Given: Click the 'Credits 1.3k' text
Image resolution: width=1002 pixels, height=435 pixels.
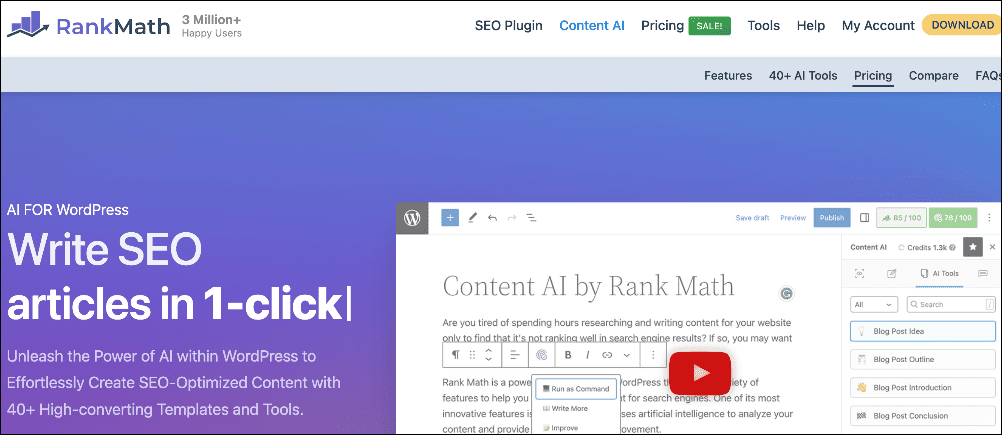Looking at the screenshot, I should (x=927, y=247).
